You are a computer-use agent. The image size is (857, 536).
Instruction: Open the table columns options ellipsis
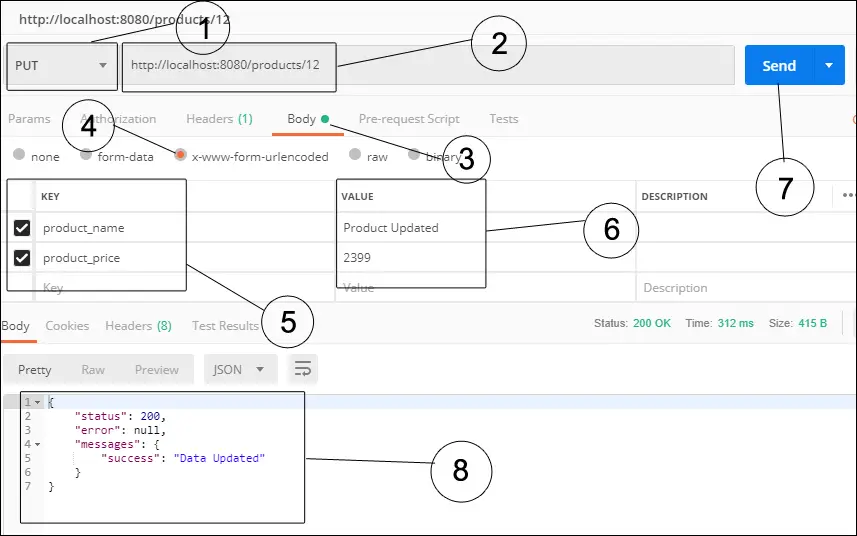tap(848, 195)
